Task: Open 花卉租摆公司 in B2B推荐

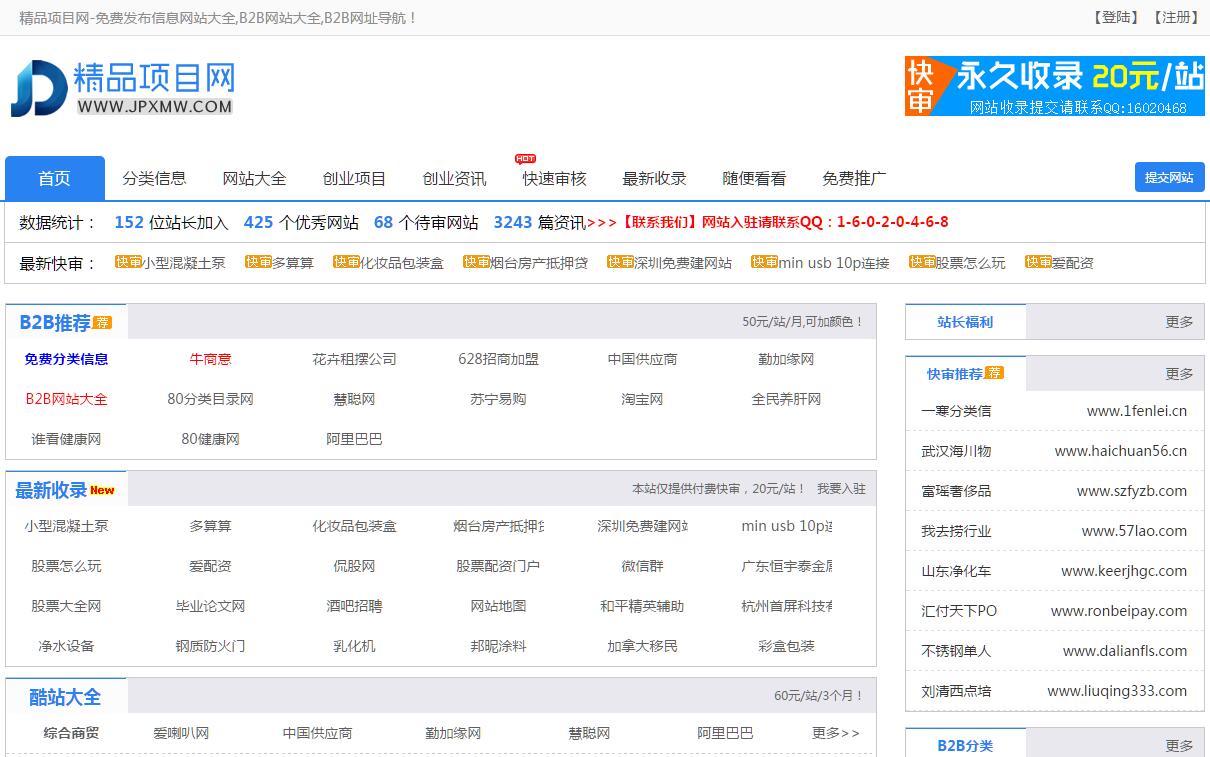Action: (x=354, y=359)
